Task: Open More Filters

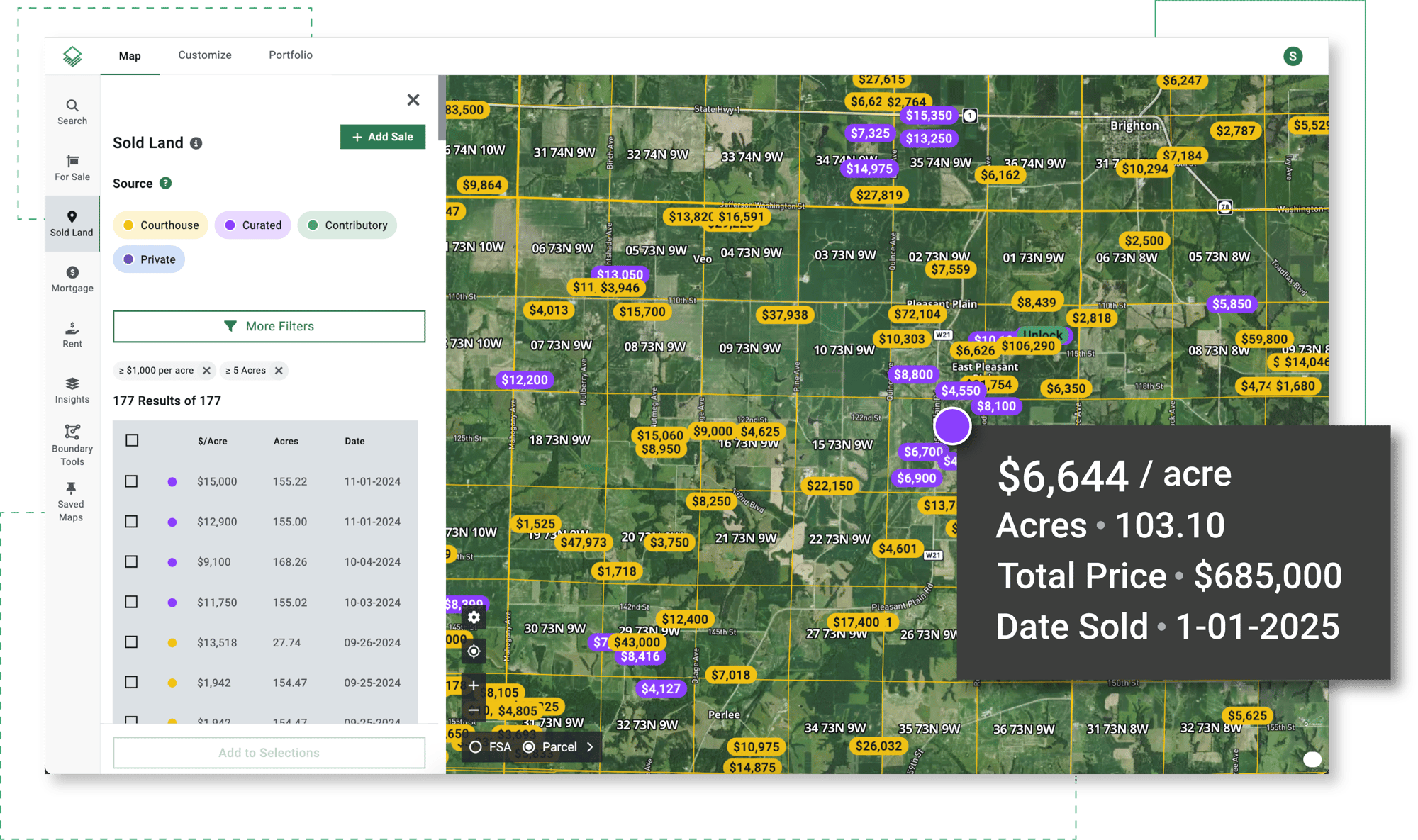Action: click(269, 326)
